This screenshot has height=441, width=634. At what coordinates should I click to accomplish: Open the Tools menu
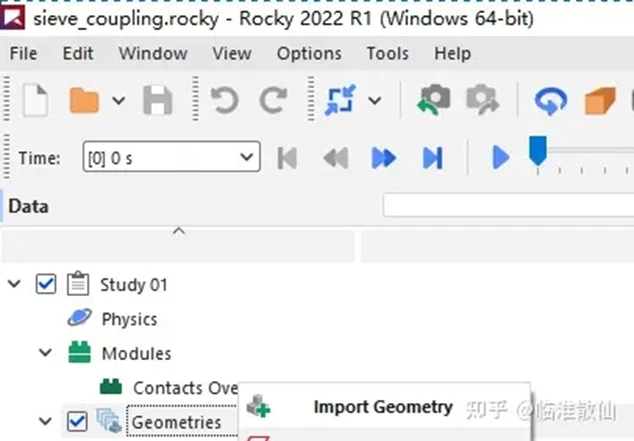point(387,53)
